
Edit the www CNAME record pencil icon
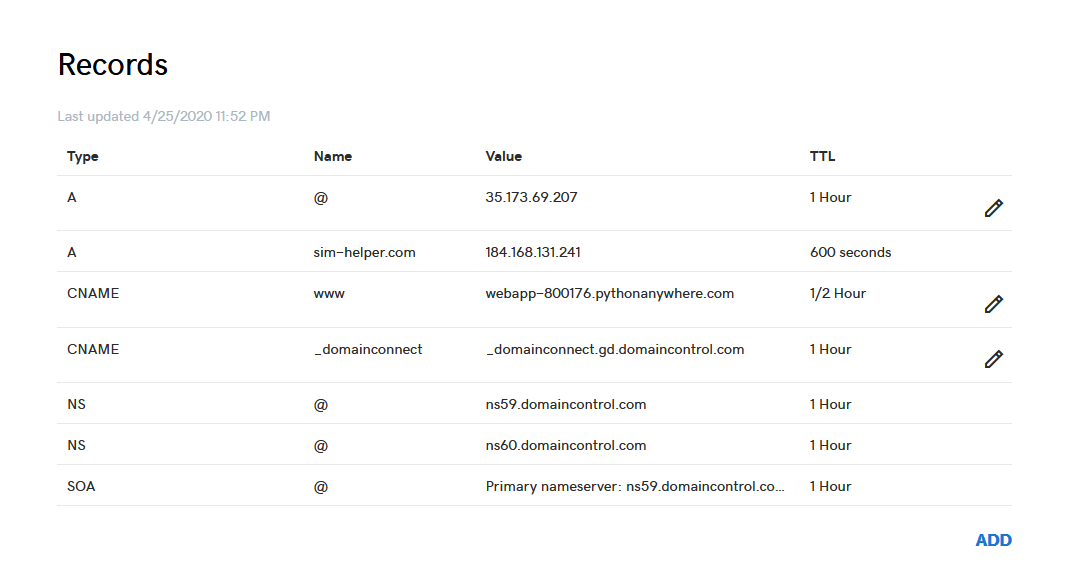tap(993, 304)
